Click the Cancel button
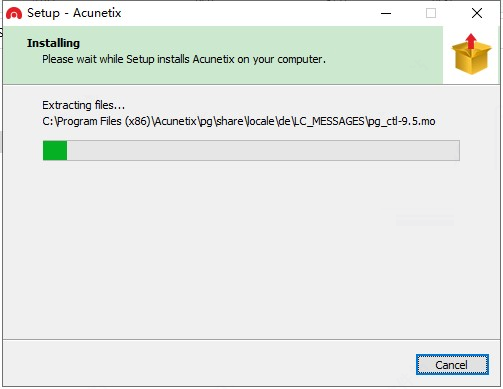This screenshot has height=389, width=503. click(x=452, y=365)
